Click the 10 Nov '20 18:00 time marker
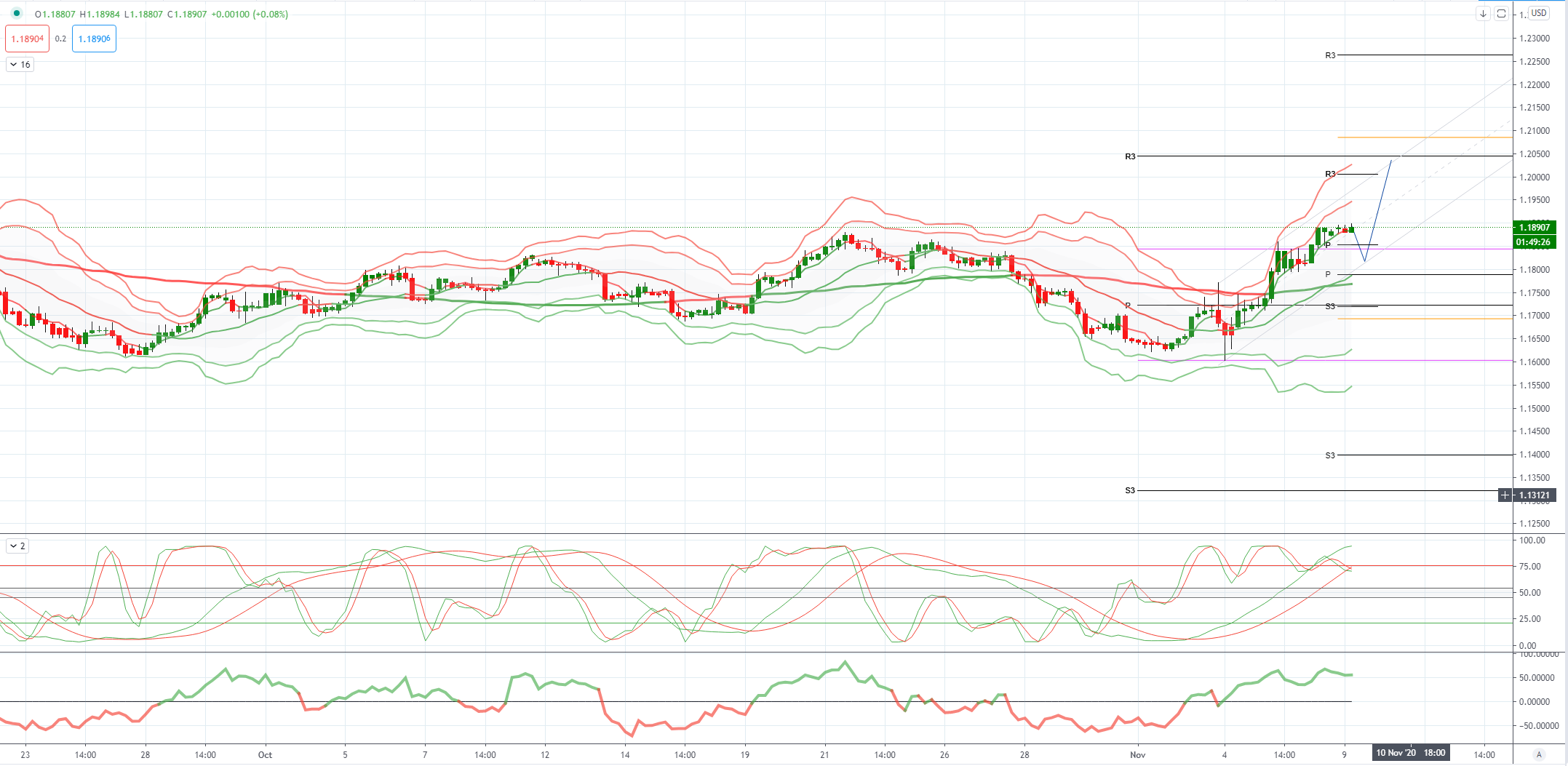The width and height of the screenshot is (1568, 766). tap(1410, 753)
